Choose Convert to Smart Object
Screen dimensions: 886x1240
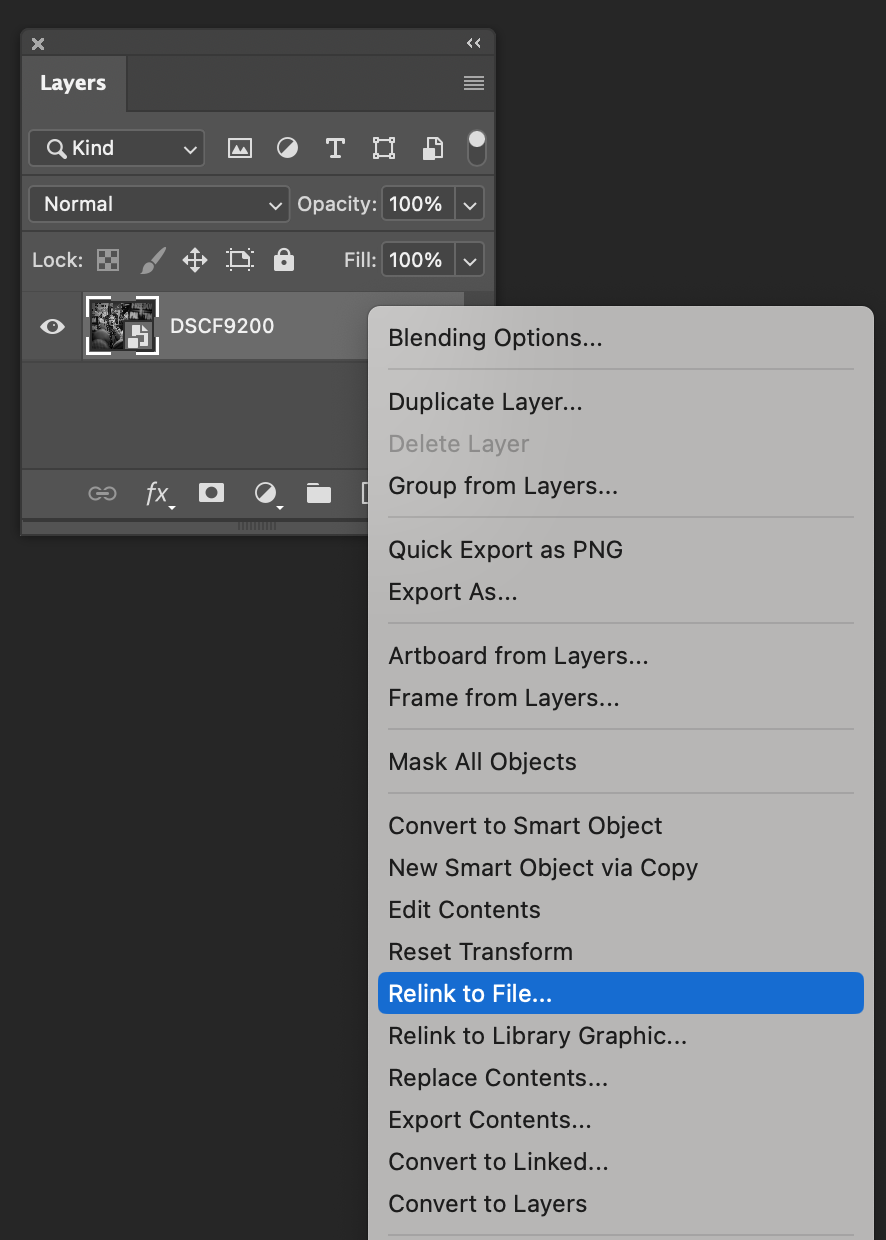pos(621,826)
